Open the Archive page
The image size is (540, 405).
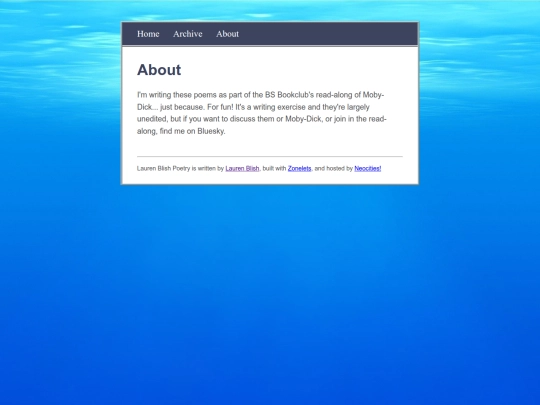pyautogui.click(x=188, y=34)
